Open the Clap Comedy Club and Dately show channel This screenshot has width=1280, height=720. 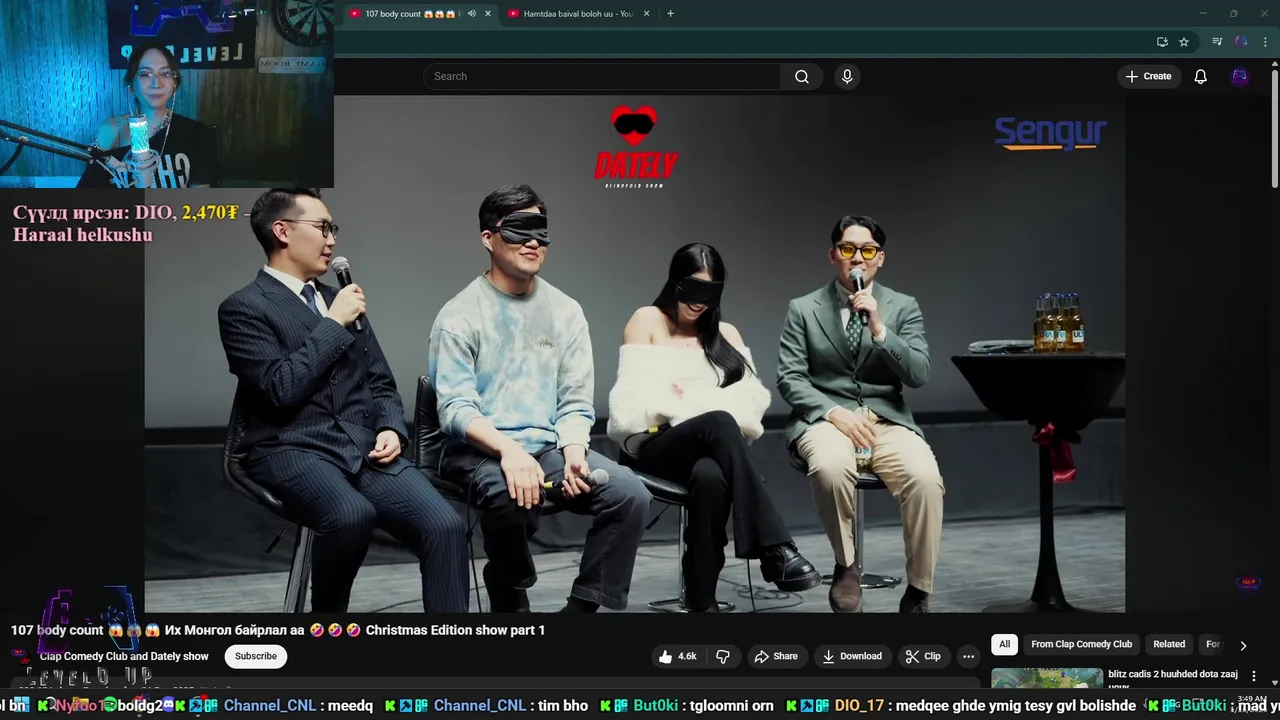point(124,656)
